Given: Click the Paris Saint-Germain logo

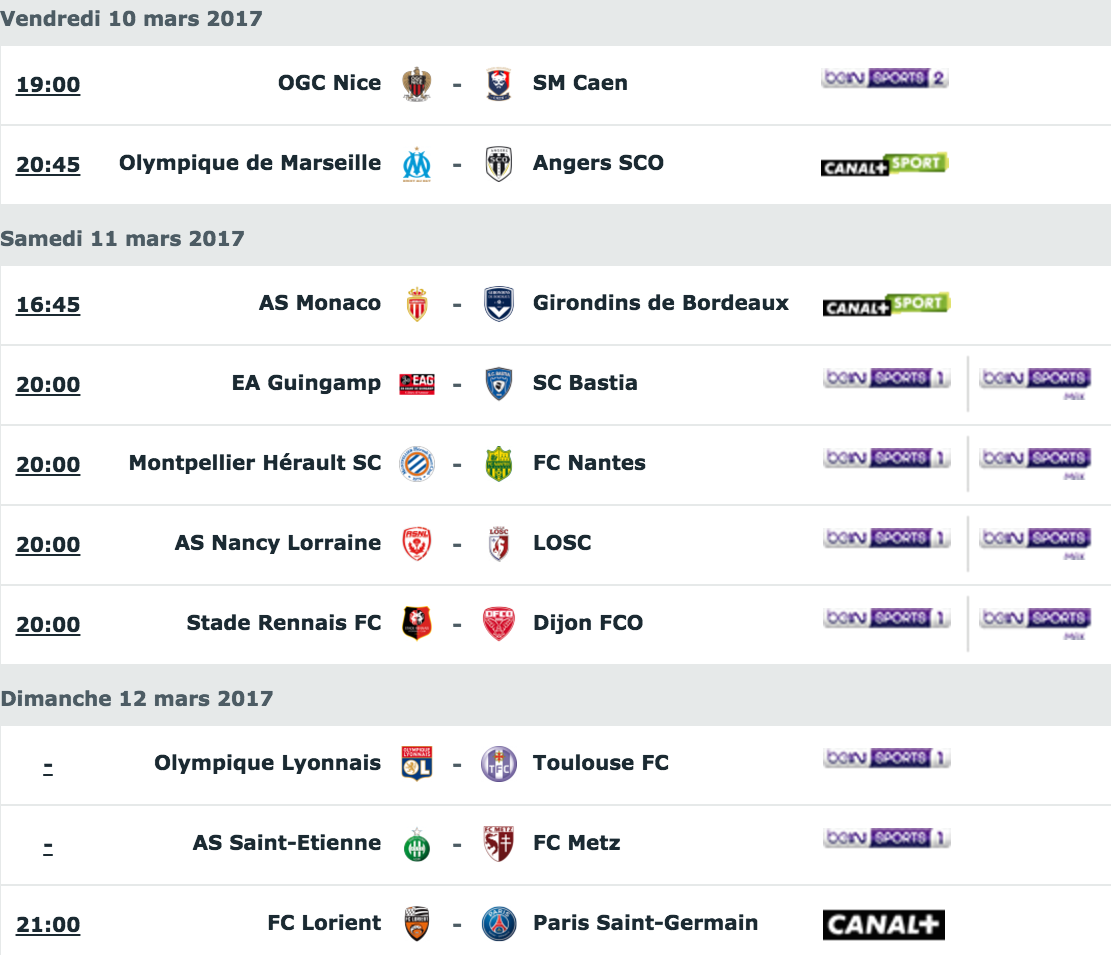Looking at the screenshot, I should point(499,924).
